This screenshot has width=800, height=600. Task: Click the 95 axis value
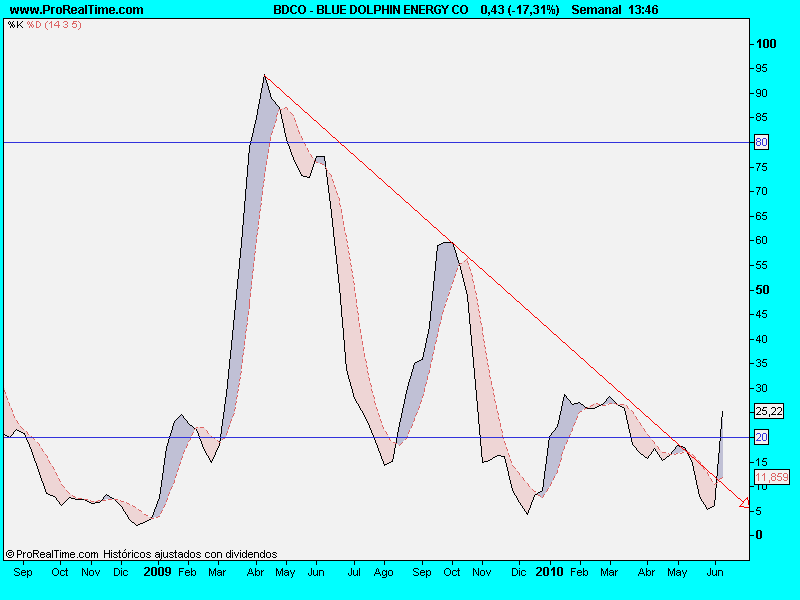761,68
